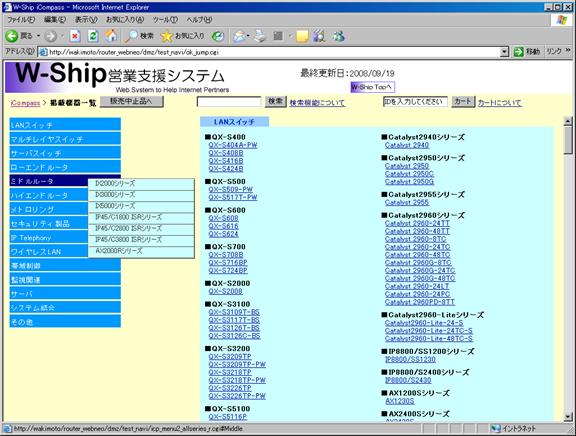This screenshot has height=436, width=576.
Task: Refresh the page with the green arrows icon
Action: point(93,36)
